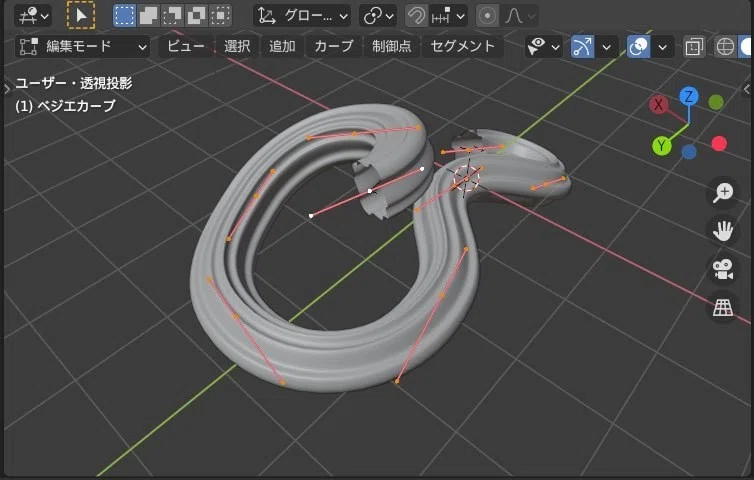Set selection mode to subtract

(172, 16)
